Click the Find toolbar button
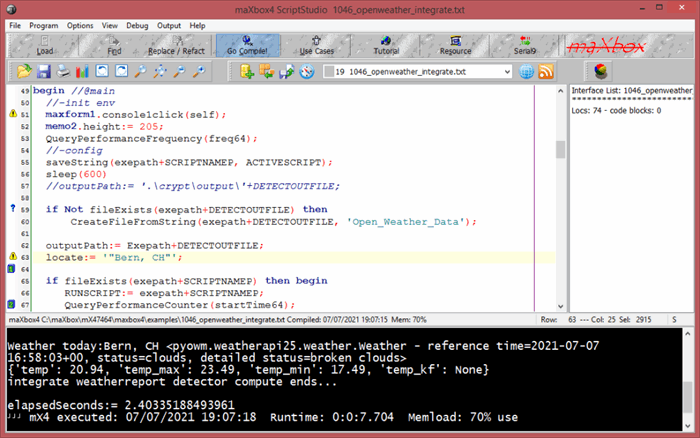The width and height of the screenshot is (700, 438). [114, 46]
